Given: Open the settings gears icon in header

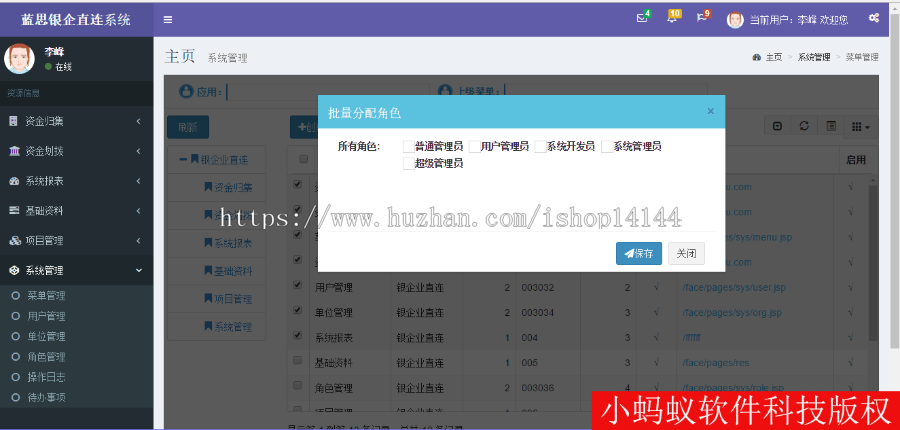Looking at the screenshot, I should [874, 18].
